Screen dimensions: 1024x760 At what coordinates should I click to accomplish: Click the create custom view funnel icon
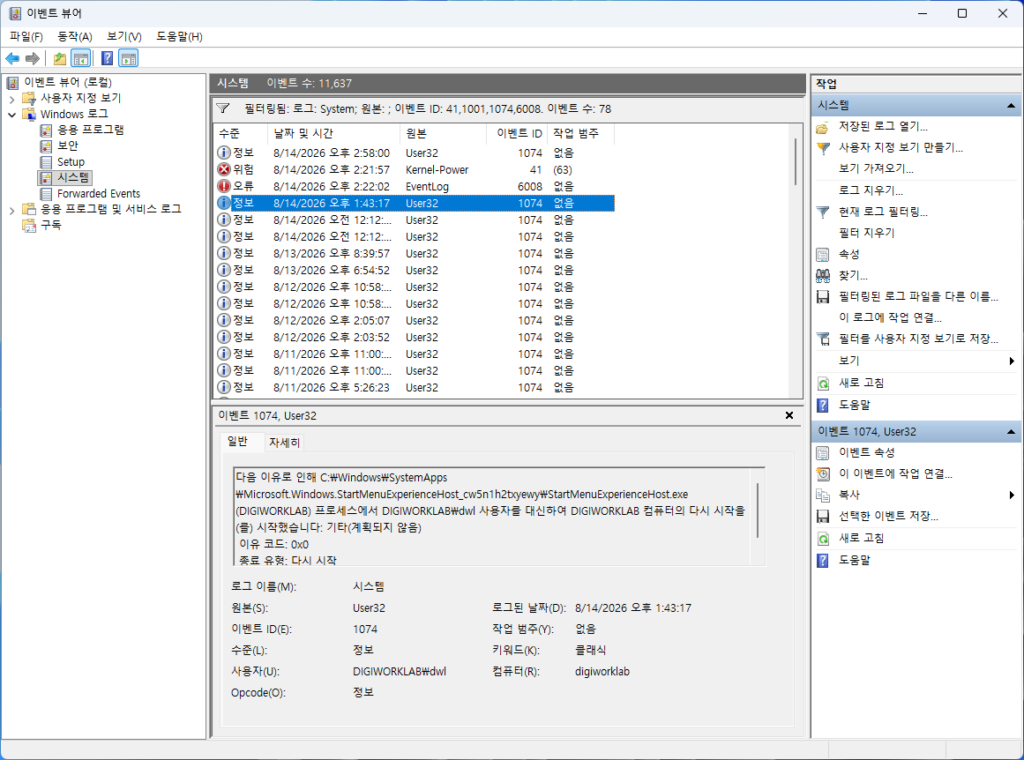pos(823,148)
